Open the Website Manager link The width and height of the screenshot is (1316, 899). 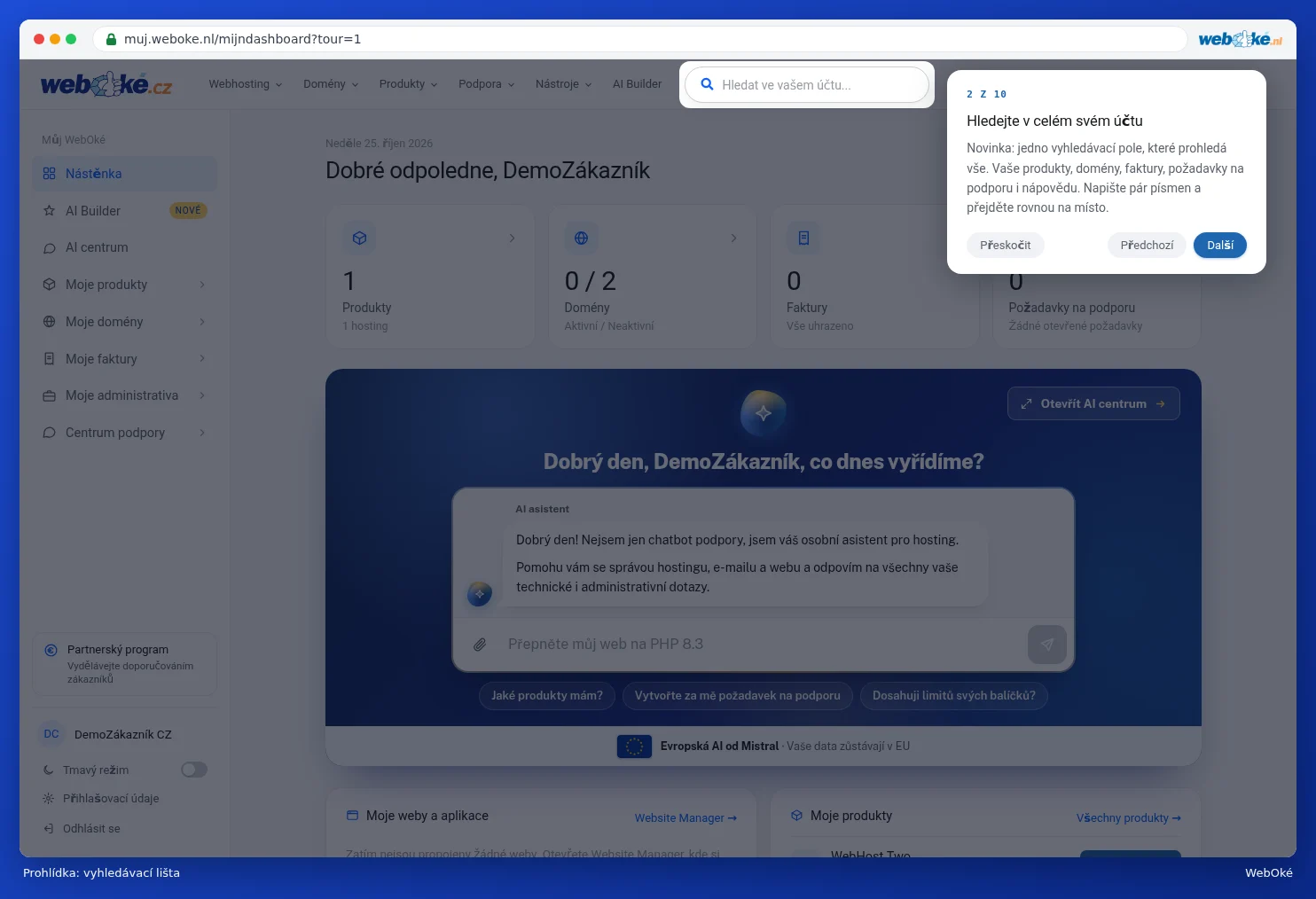click(685, 818)
